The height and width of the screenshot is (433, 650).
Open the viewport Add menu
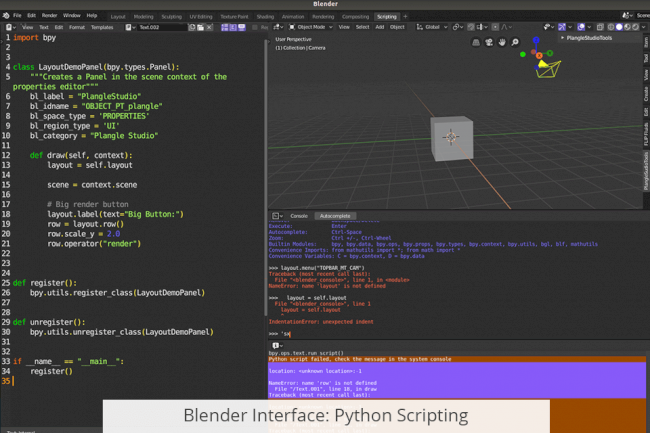coord(380,27)
